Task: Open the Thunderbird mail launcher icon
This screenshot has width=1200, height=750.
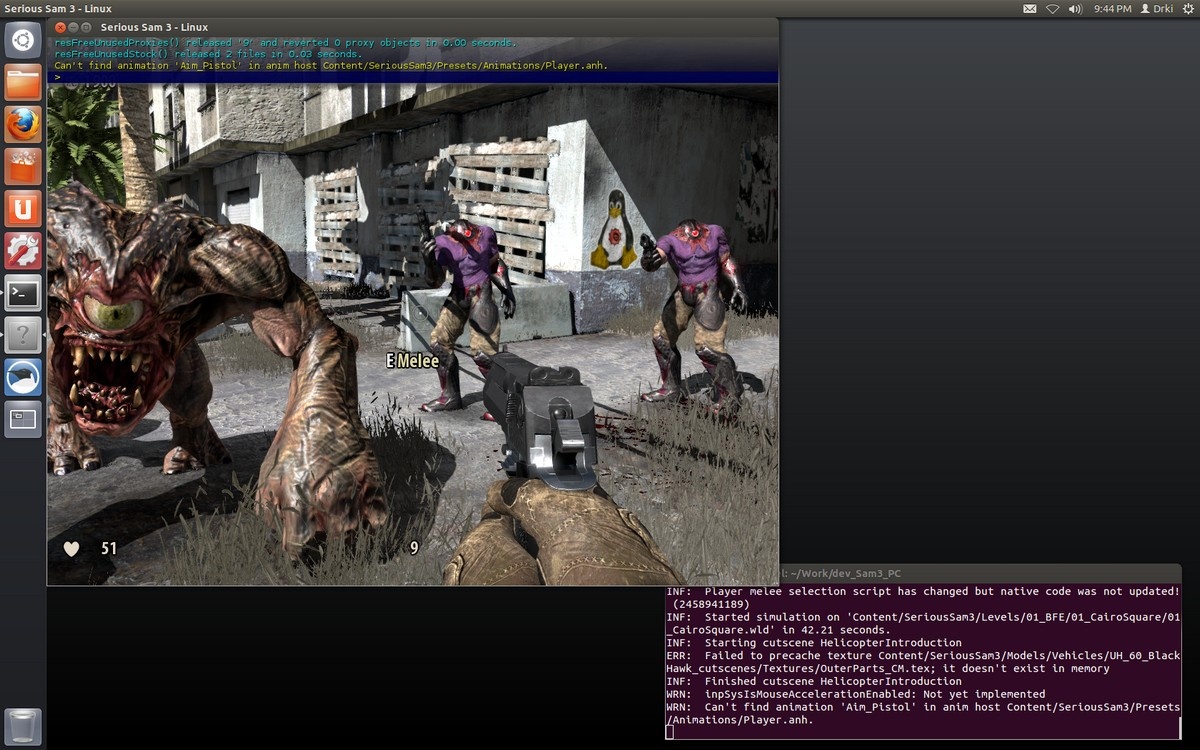Action: coord(23,378)
